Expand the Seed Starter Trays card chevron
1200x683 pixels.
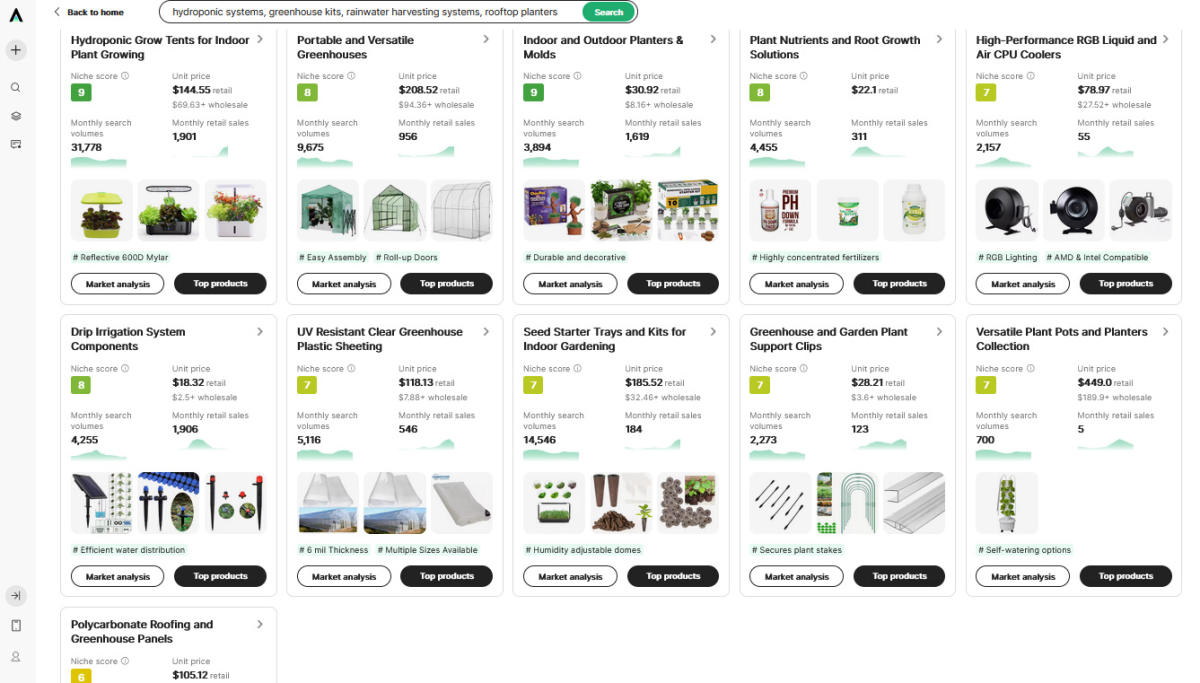coord(713,332)
